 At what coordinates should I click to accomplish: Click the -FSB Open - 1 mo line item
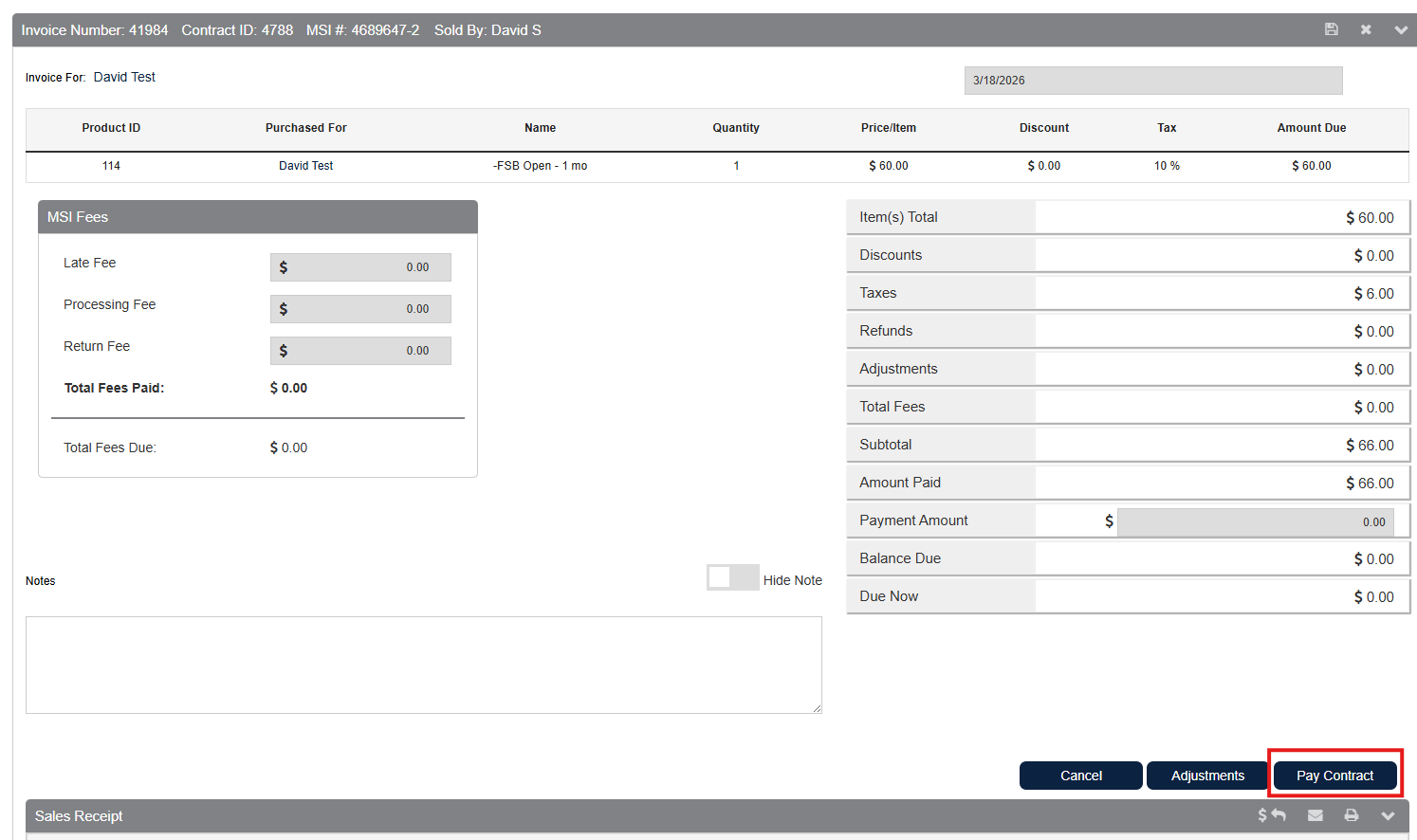coord(540,166)
